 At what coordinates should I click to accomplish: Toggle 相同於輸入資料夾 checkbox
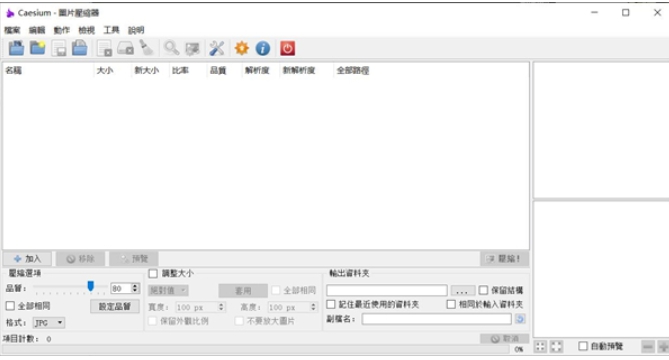451,304
